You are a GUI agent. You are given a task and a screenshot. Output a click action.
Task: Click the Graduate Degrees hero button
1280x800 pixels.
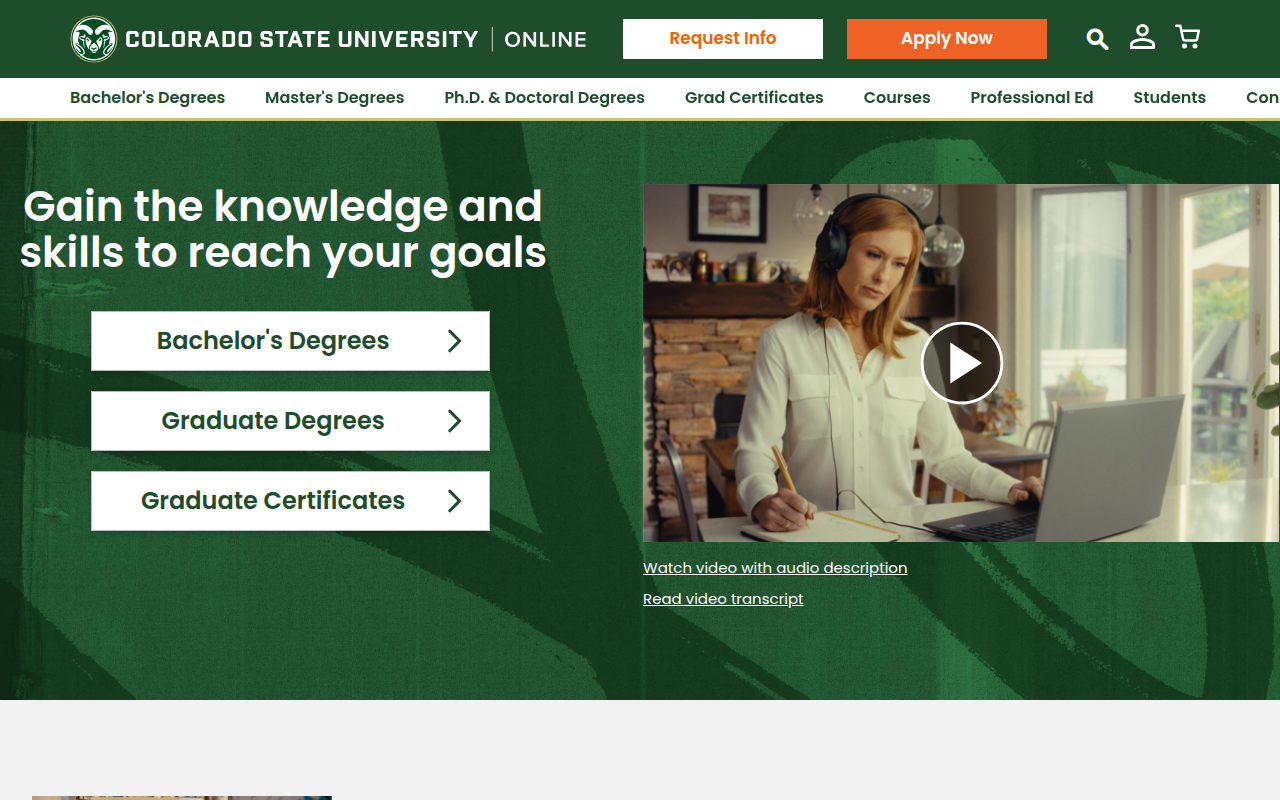290,421
